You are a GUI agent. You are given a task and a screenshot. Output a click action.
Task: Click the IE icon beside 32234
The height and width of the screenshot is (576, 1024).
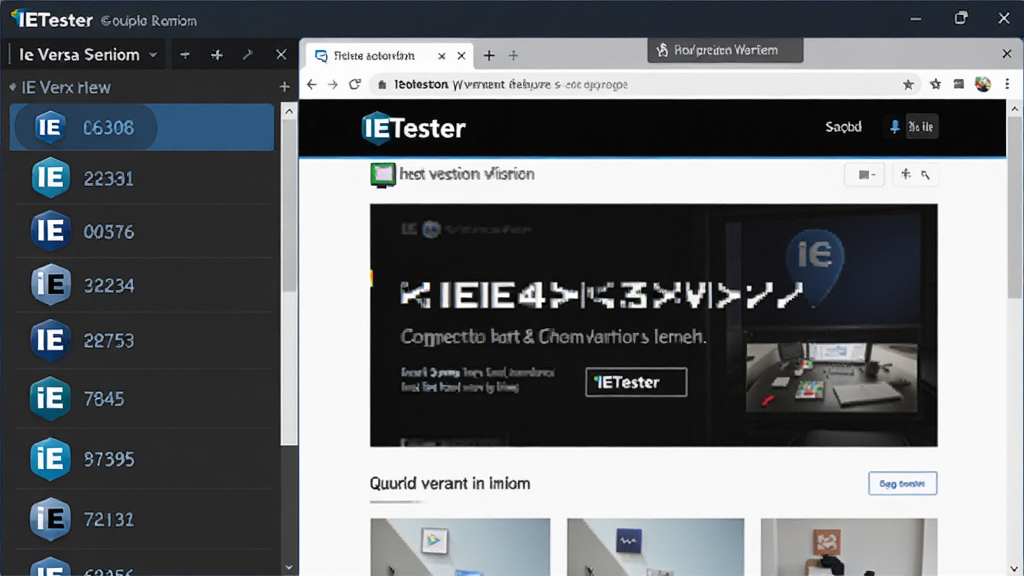click(50, 285)
